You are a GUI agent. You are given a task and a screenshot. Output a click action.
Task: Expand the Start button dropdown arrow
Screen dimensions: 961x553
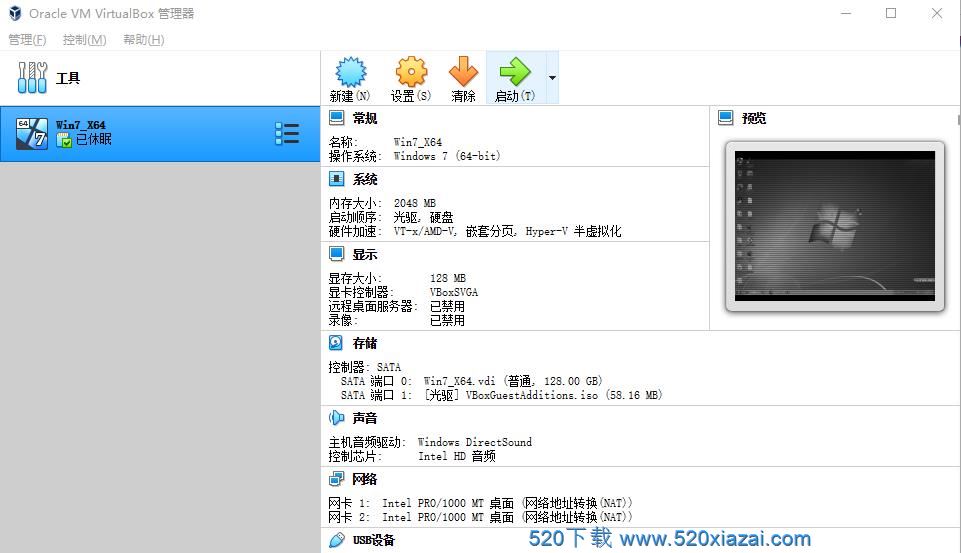tap(552, 78)
